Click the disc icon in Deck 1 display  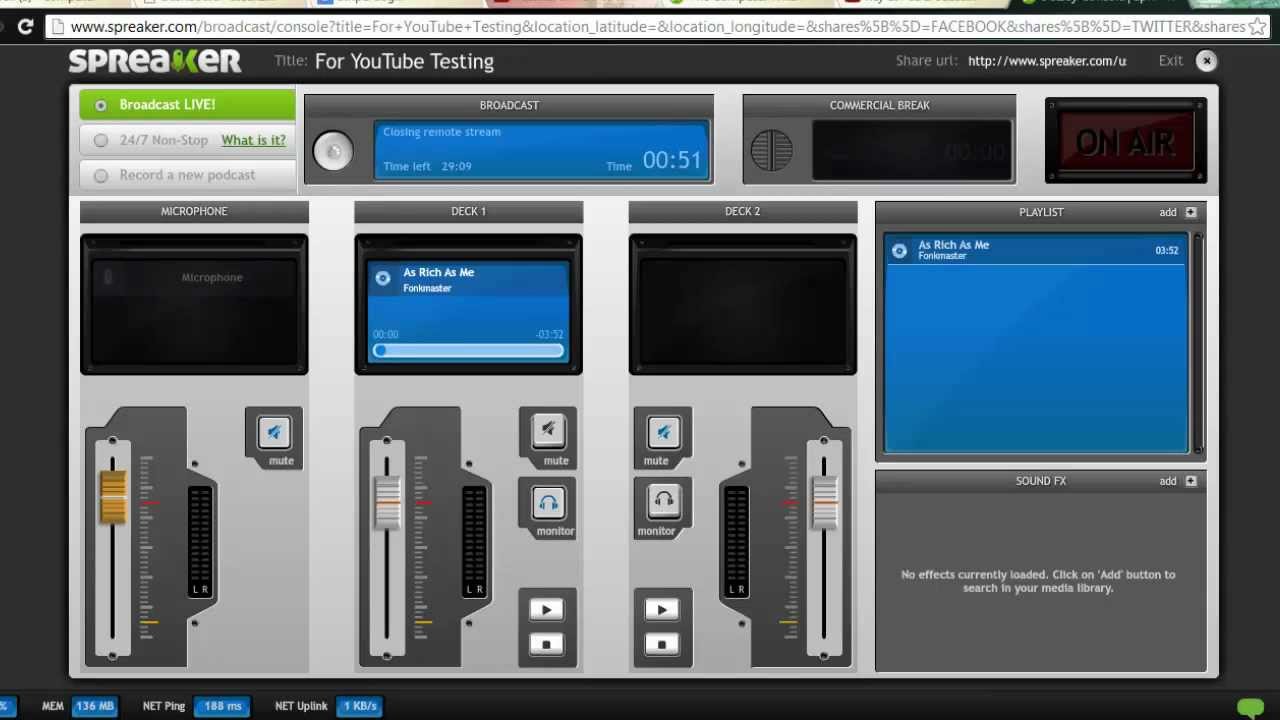383,279
